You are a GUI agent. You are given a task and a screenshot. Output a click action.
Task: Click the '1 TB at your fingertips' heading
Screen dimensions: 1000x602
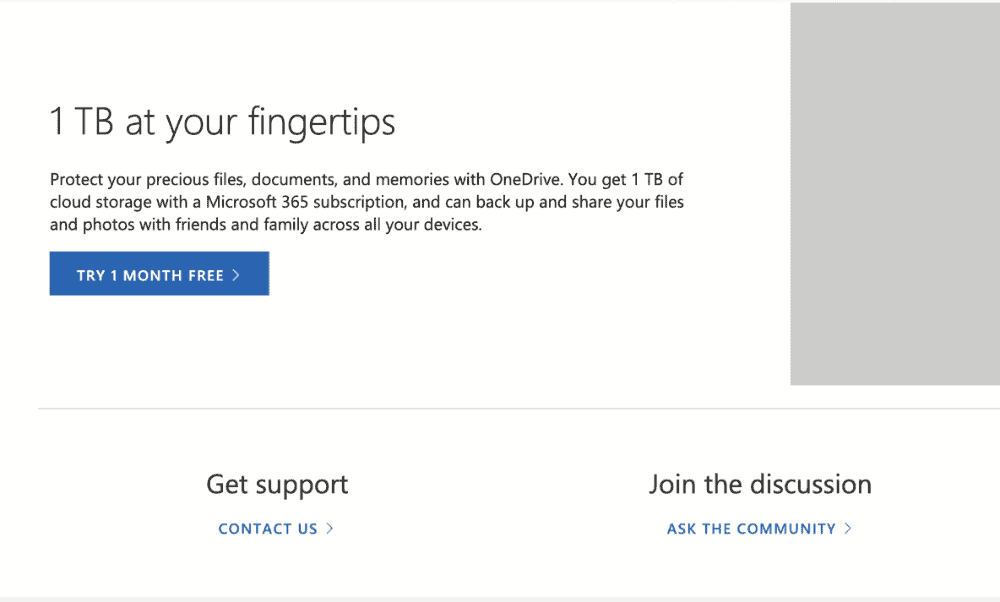[x=223, y=121]
